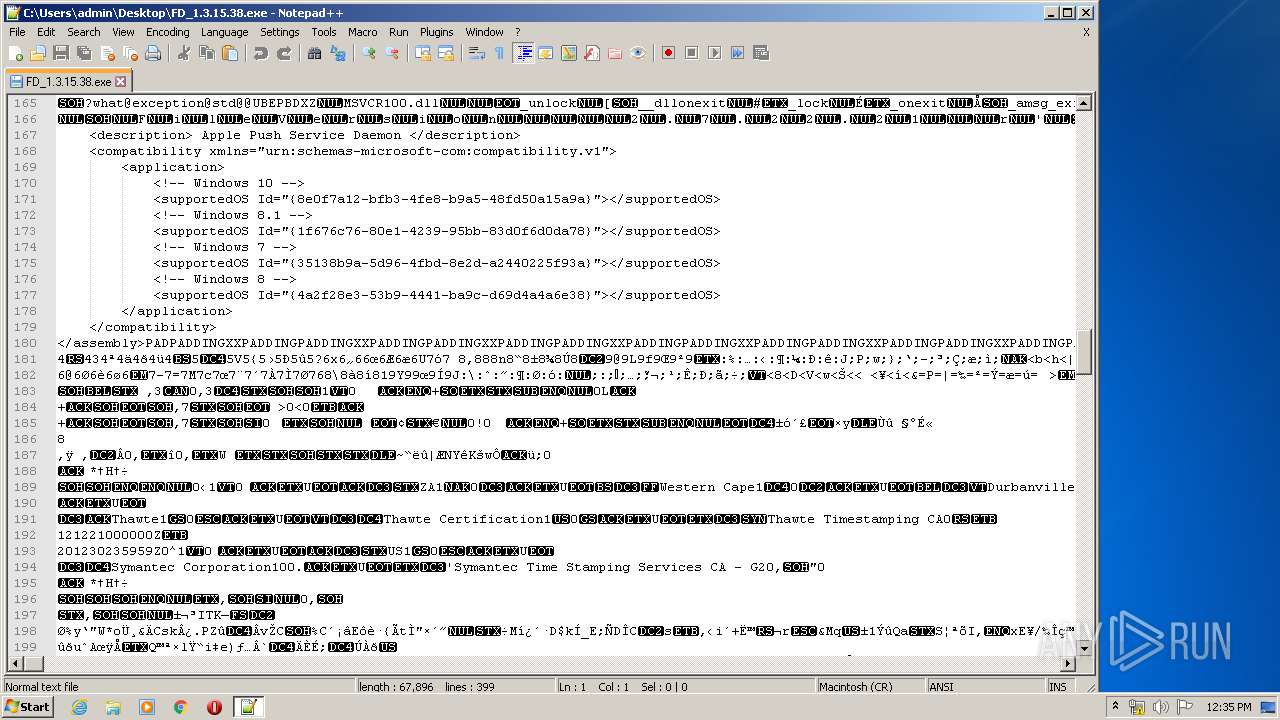Copy selection using Copy toolbar icon

[206, 53]
